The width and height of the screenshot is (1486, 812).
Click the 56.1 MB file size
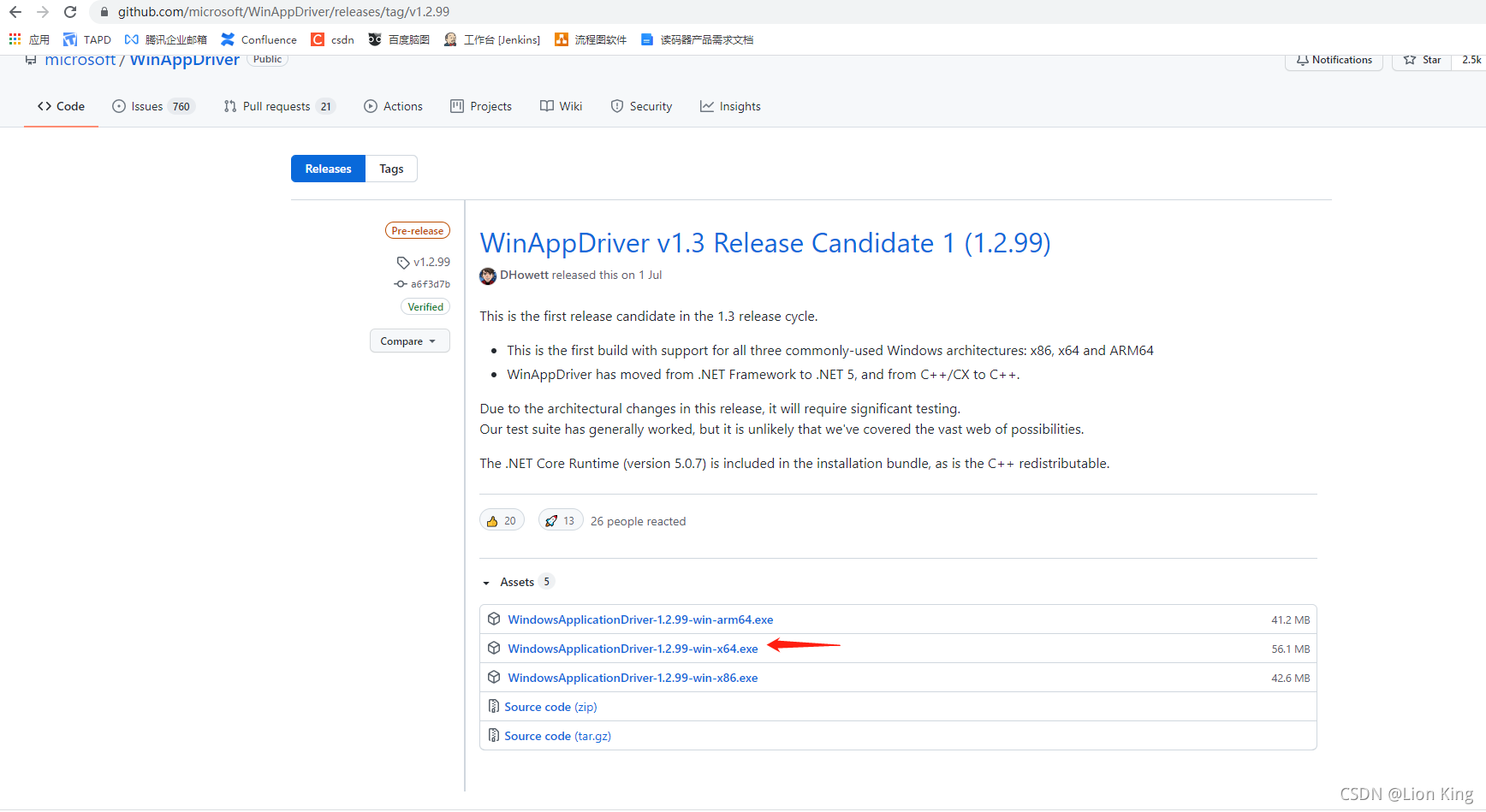(1291, 649)
